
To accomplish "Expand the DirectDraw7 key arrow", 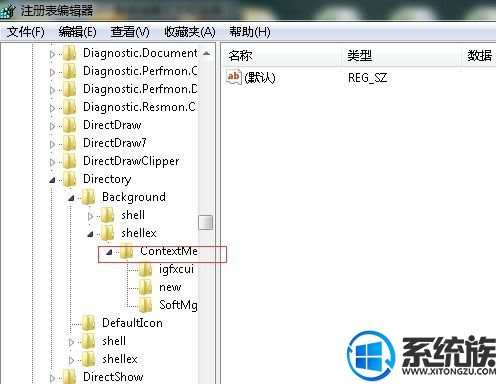I will (x=52, y=144).
